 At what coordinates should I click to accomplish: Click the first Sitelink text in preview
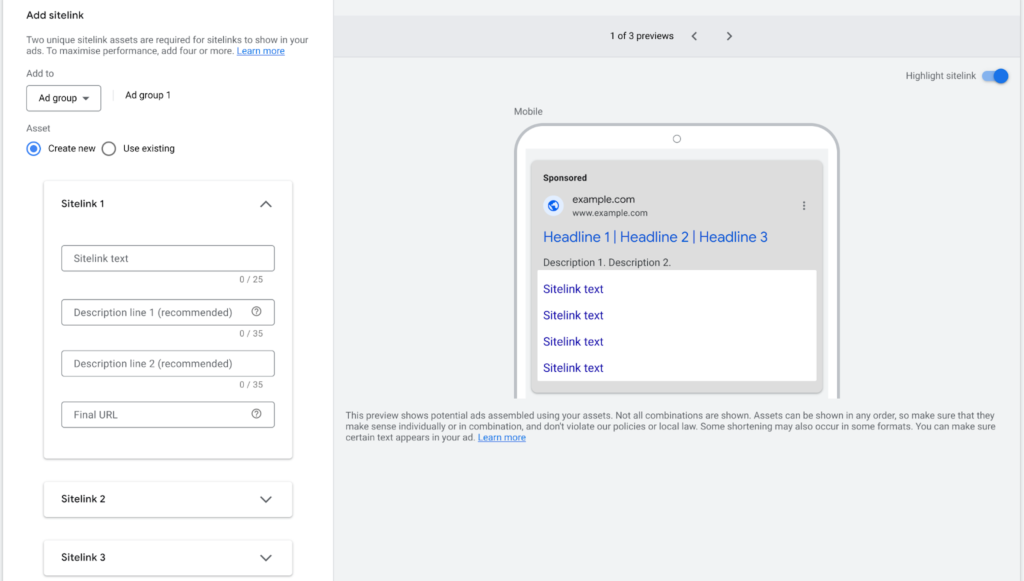coord(573,289)
